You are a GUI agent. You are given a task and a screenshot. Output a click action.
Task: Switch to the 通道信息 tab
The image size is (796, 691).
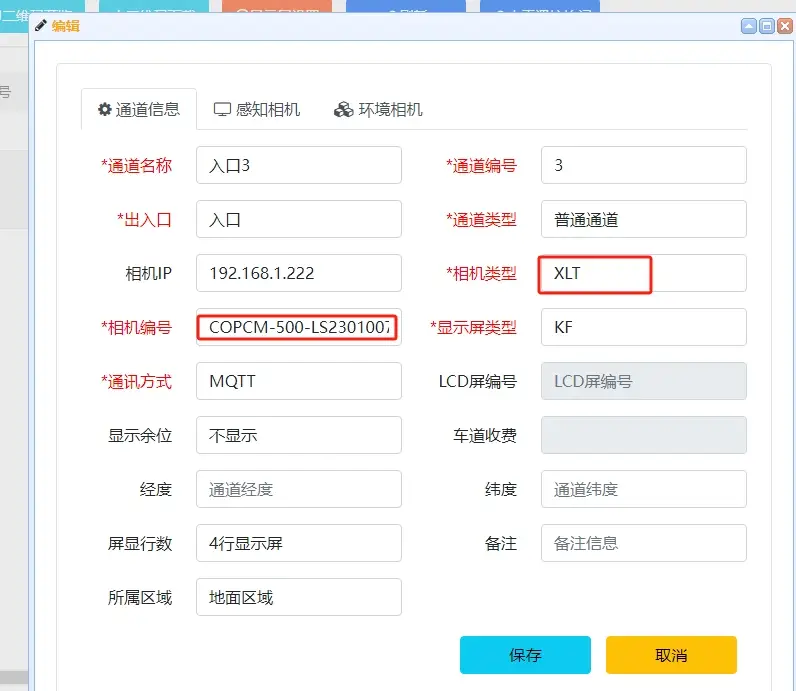click(139, 109)
